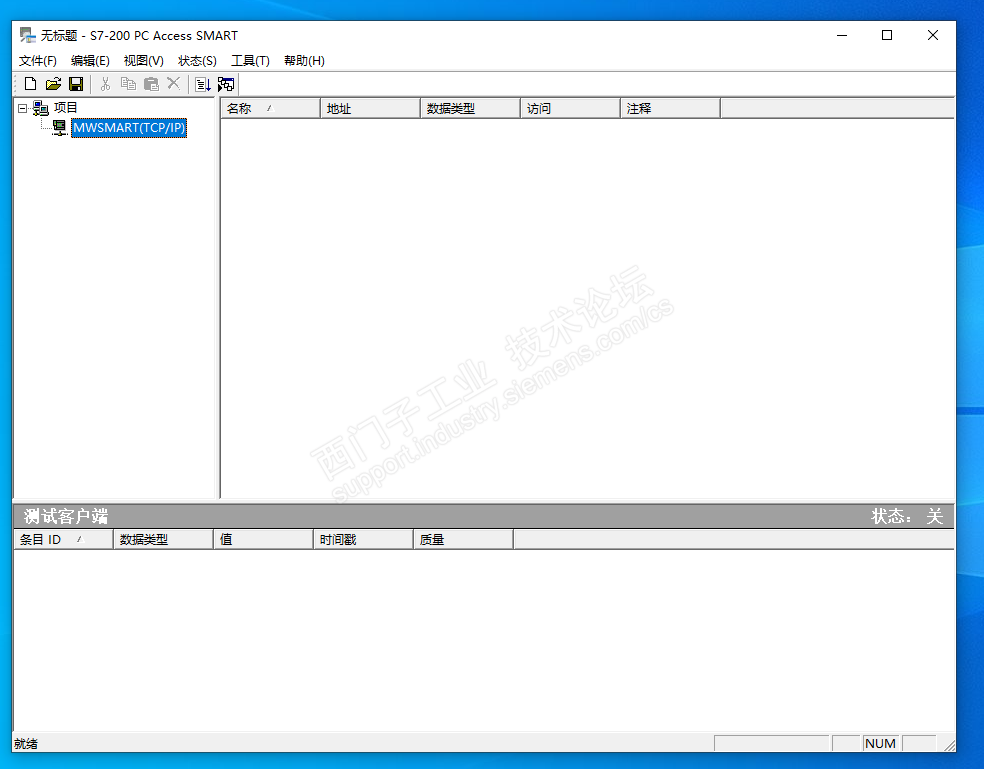Click the window resize grip corner
Image resolution: width=984 pixels, height=769 pixels.
[x=949, y=745]
